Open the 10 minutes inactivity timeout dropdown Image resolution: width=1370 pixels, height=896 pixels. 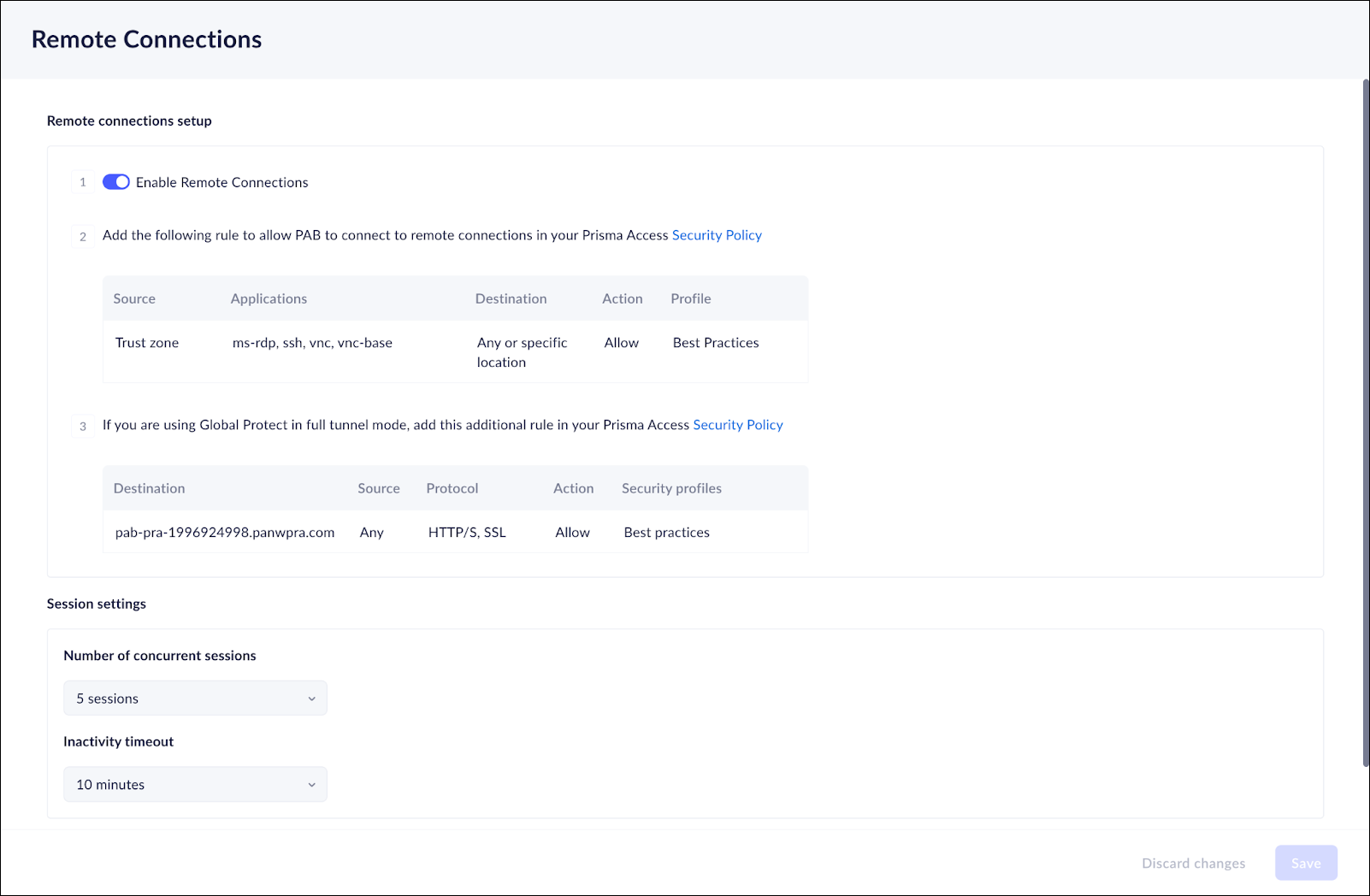pyautogui.click(x=195, y=785)
